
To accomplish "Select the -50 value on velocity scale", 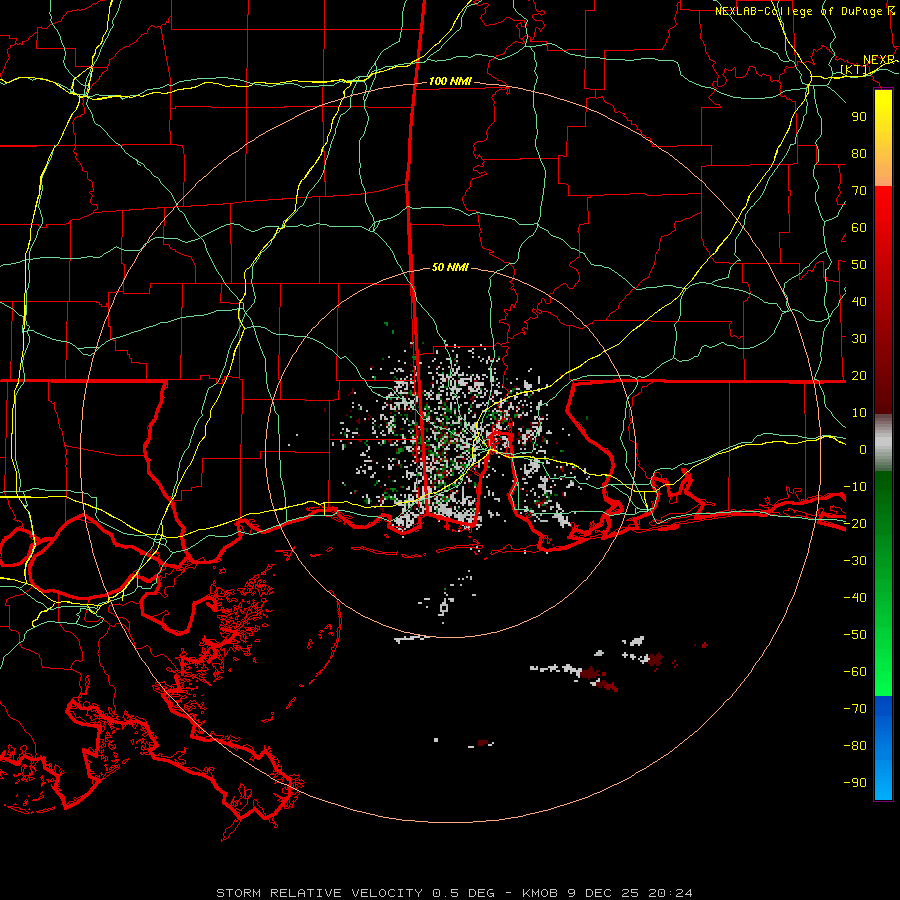I will (855, 635).
